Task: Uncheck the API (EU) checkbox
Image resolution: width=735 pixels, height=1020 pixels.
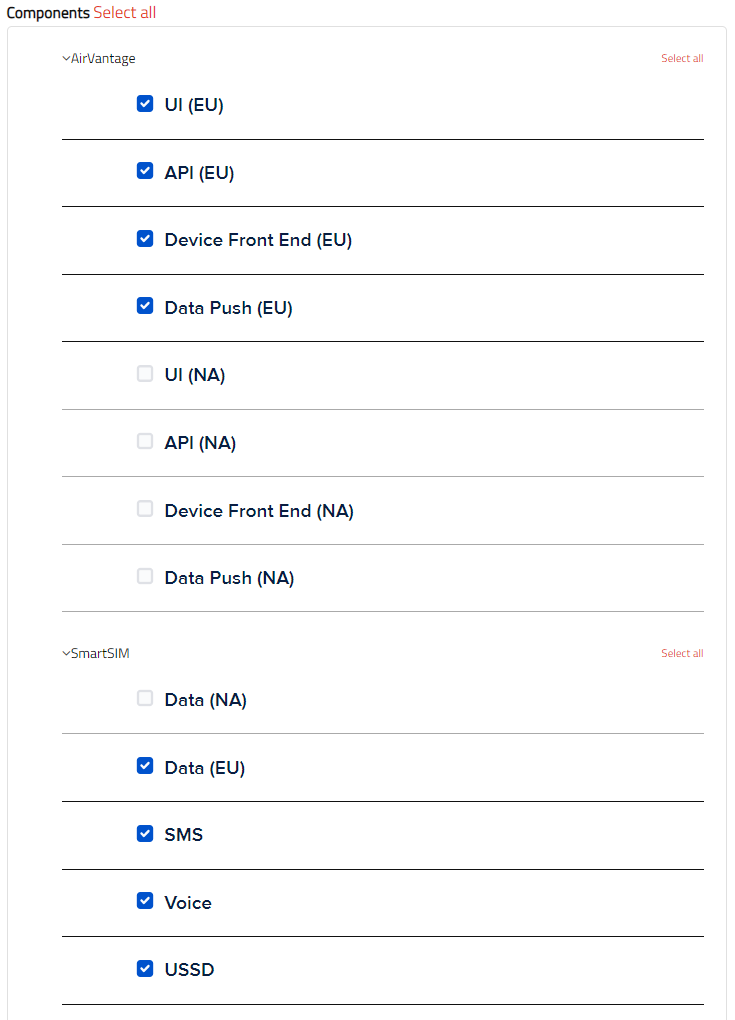Action: pyautogui.click(x=145, y=171)
